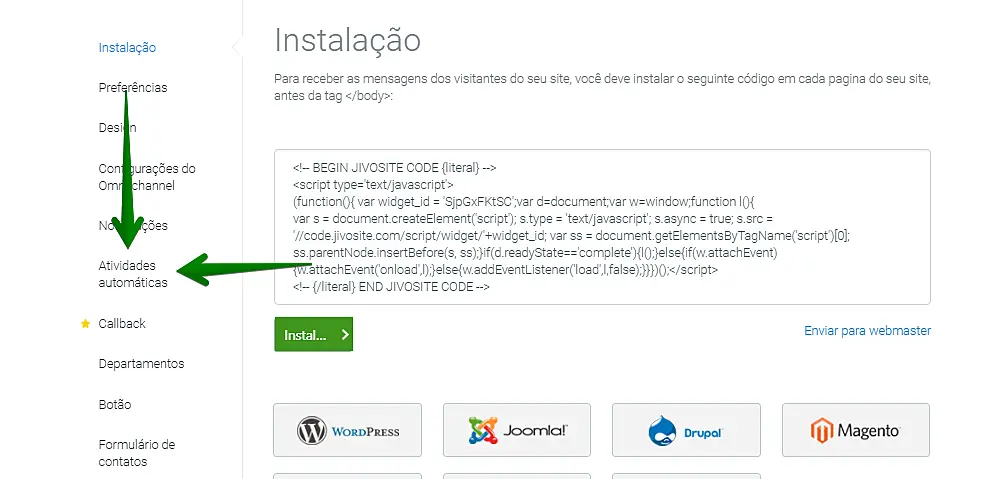
Task: Click the Joomla logo icon
Action: [x=484, y=430]
